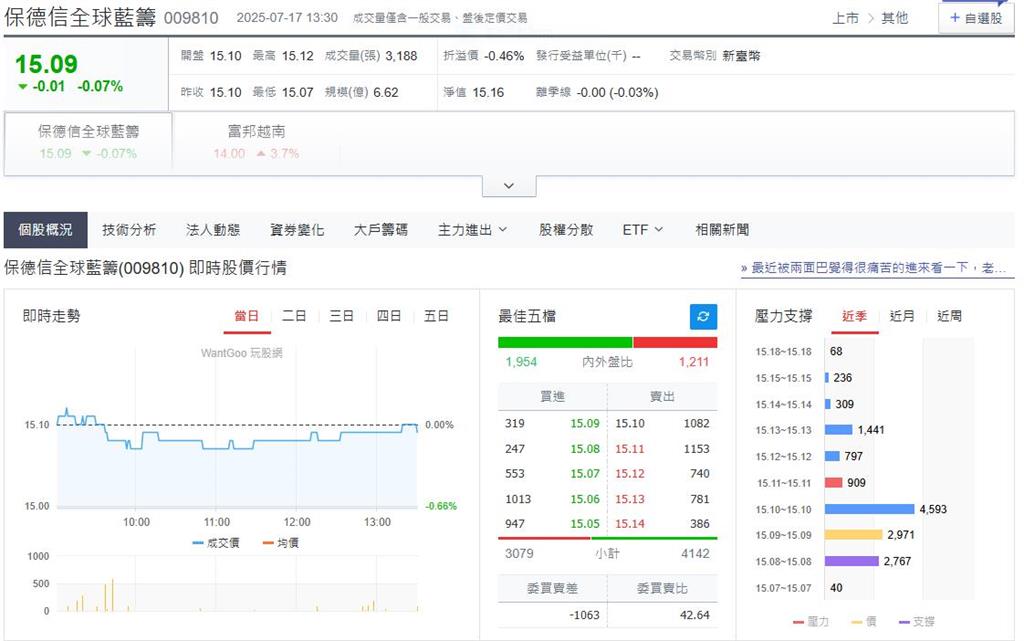Click the 淨值 15.16 value

488,93
